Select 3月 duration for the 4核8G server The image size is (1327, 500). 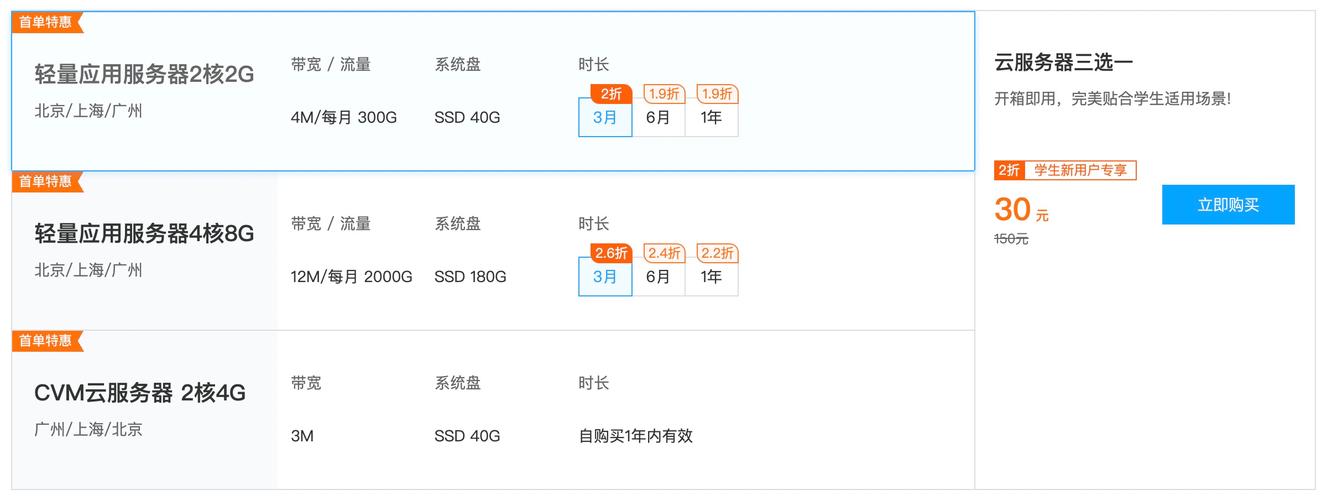[605, 277]
